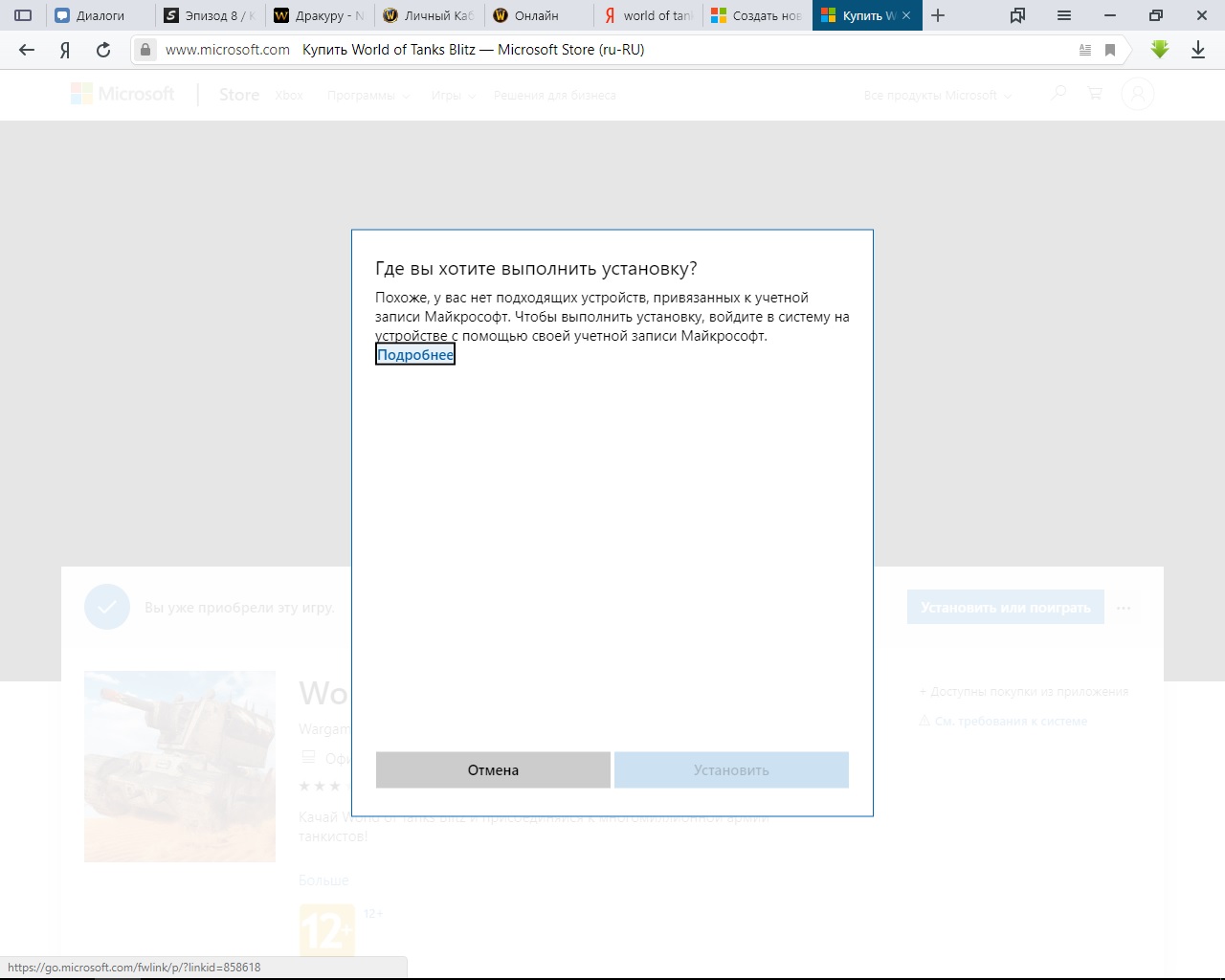Viewport: 1225px width, 980px height.
Task: Open the browser sidebar panel icon
Action: coord(23,15)
